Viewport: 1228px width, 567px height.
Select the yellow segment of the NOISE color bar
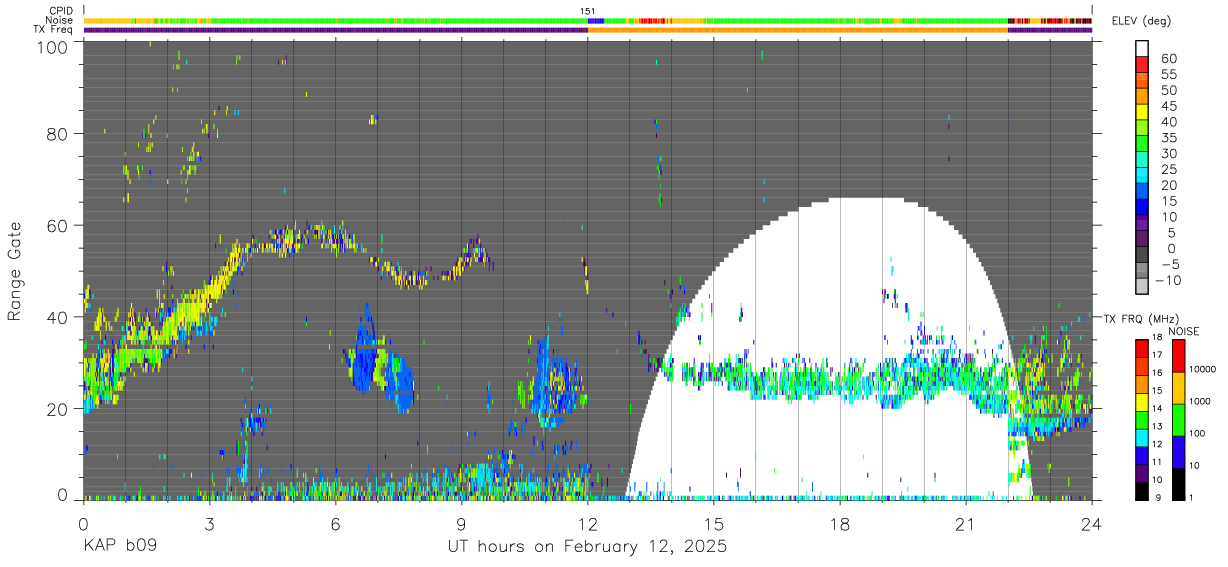tap(1178, 388)
